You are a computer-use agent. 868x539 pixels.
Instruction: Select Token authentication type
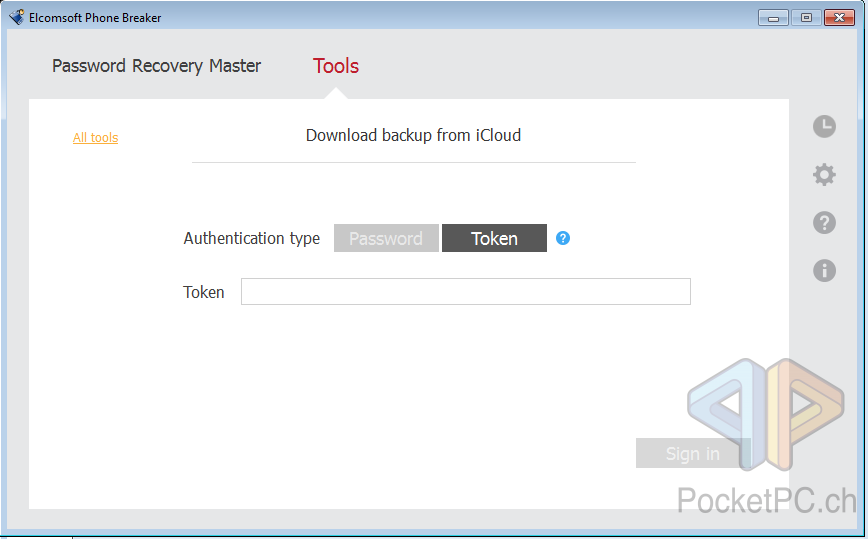(494, 238)
